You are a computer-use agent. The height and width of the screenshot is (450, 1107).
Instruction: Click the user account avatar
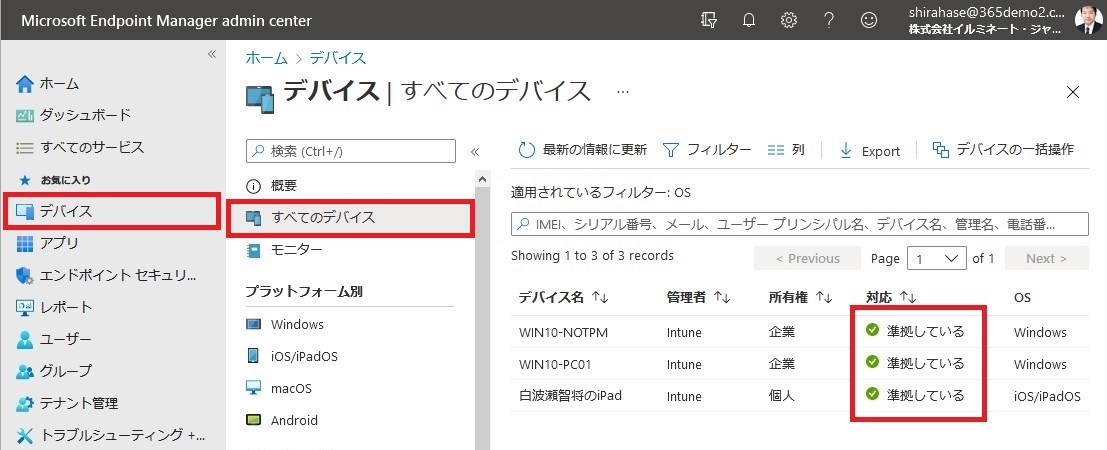[x=1088, y=20]
